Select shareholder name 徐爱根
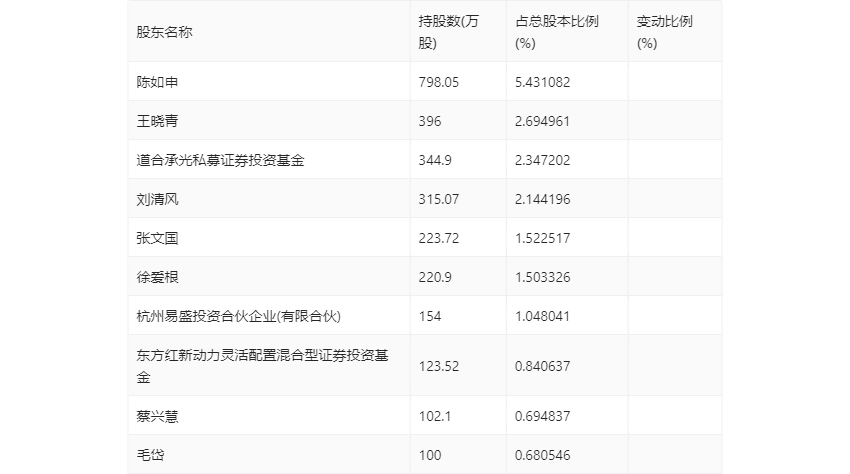850x474 pixels. (157, 277)
